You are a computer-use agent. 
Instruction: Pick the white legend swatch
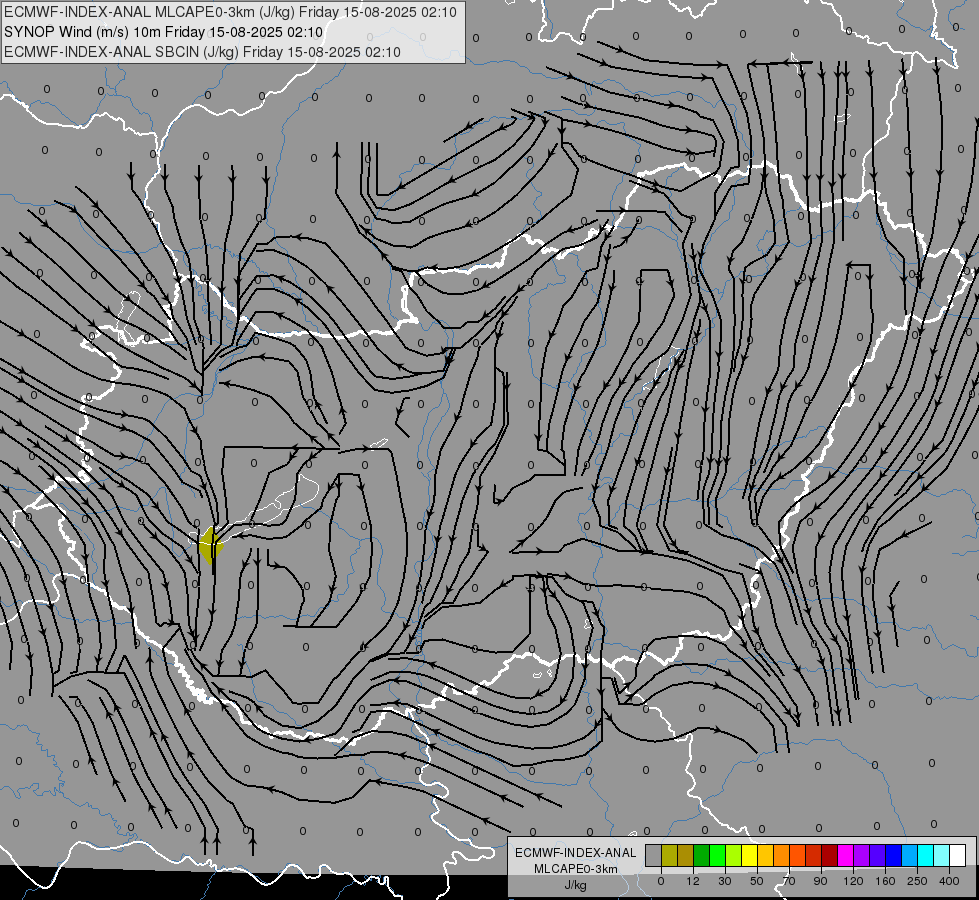(x=958, y=856)
